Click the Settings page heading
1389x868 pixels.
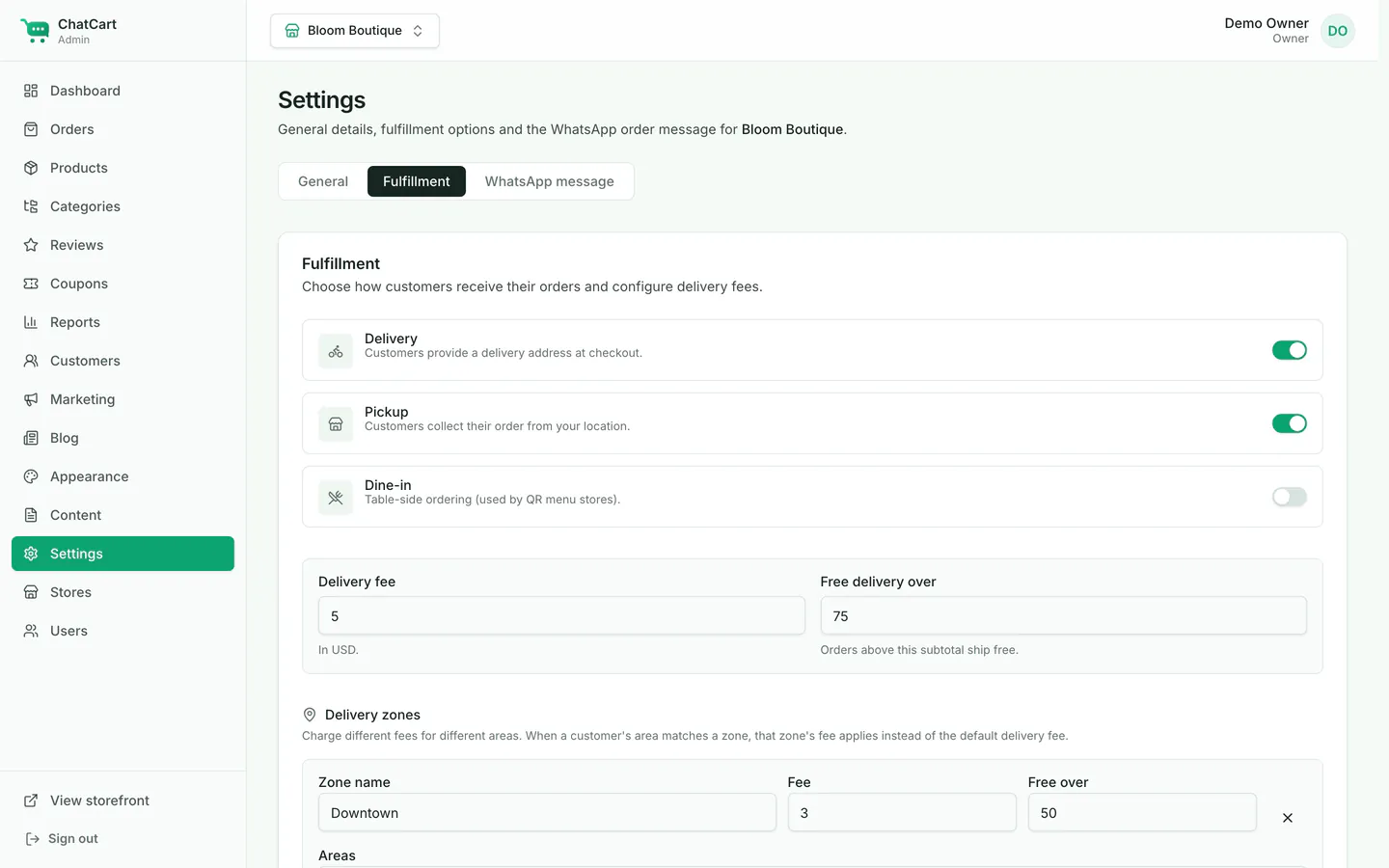[322, 100]
